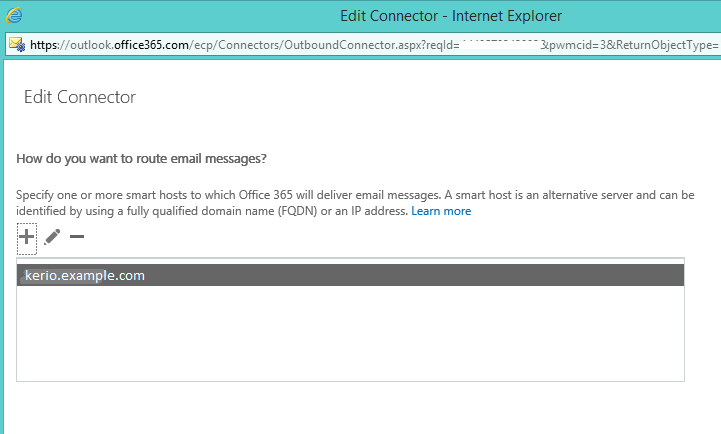Click the 'Edit Connector' page heading
The image size is (721, 434).
[x=79, y=97]
